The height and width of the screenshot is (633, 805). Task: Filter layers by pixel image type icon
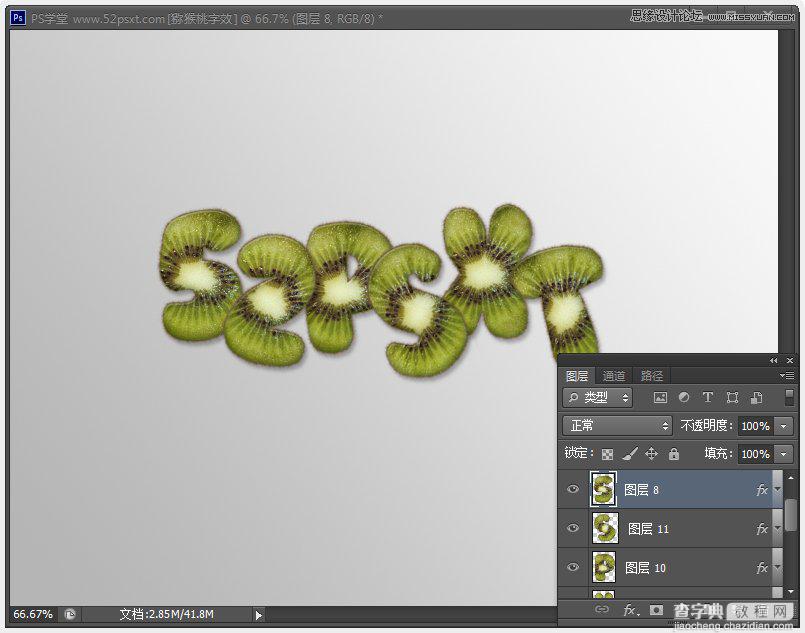point(660,397)
